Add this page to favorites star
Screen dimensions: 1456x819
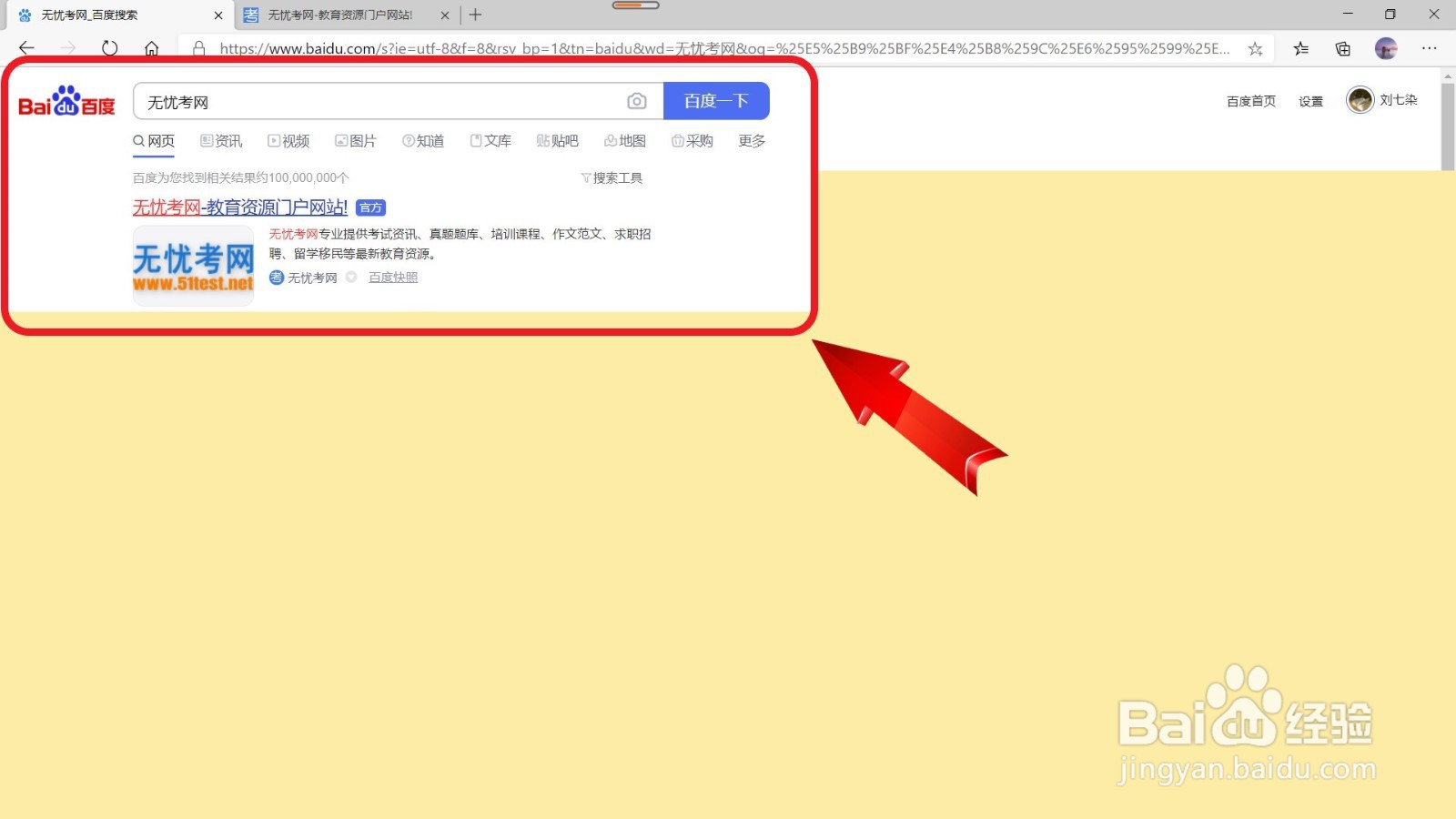click(1255, 49)
